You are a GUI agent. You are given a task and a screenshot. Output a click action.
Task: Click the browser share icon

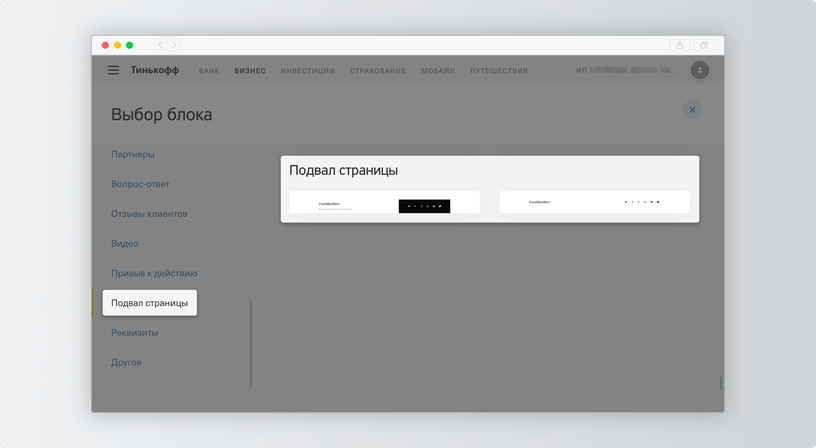click(x=680, y=45)
